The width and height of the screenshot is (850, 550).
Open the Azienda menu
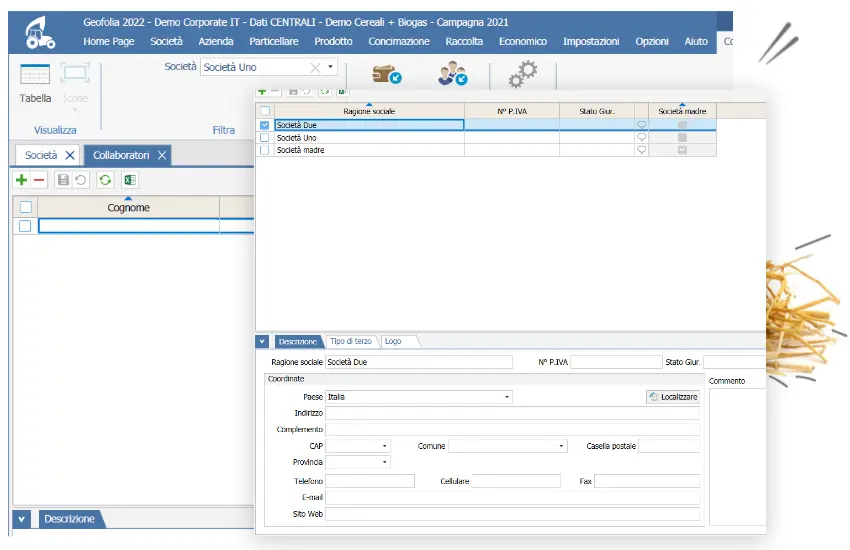tap(216, 42)
